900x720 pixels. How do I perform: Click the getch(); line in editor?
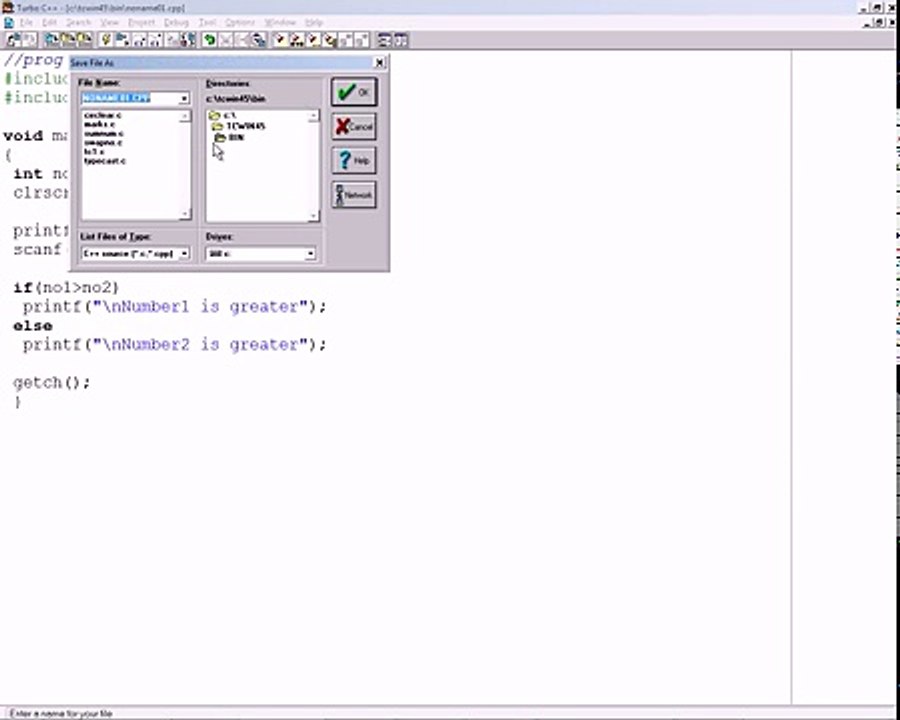click(x=52, y=382)
